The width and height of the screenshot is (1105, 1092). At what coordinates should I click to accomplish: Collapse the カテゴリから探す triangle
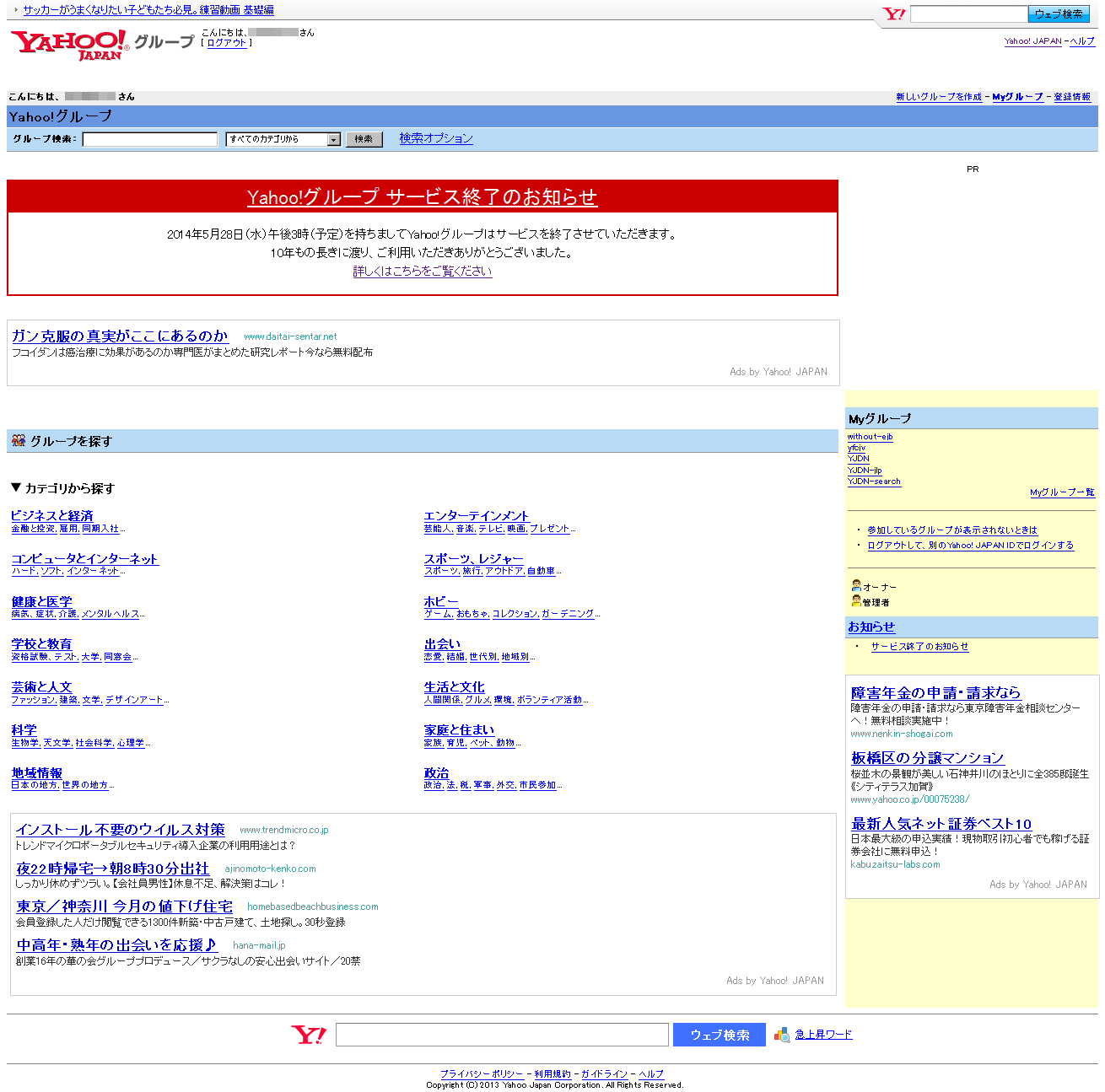pyautogui.click(x=15, y=487)
